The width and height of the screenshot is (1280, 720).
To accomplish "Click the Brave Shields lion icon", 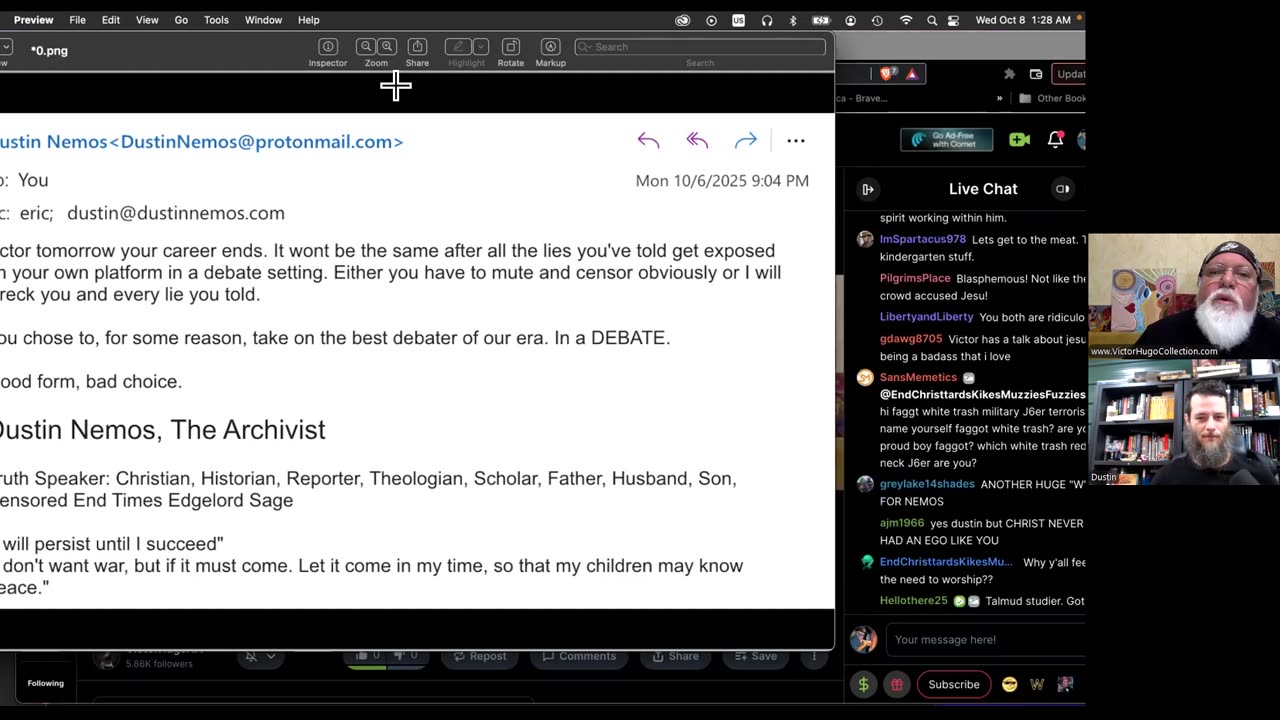I will tap(887, 74).
